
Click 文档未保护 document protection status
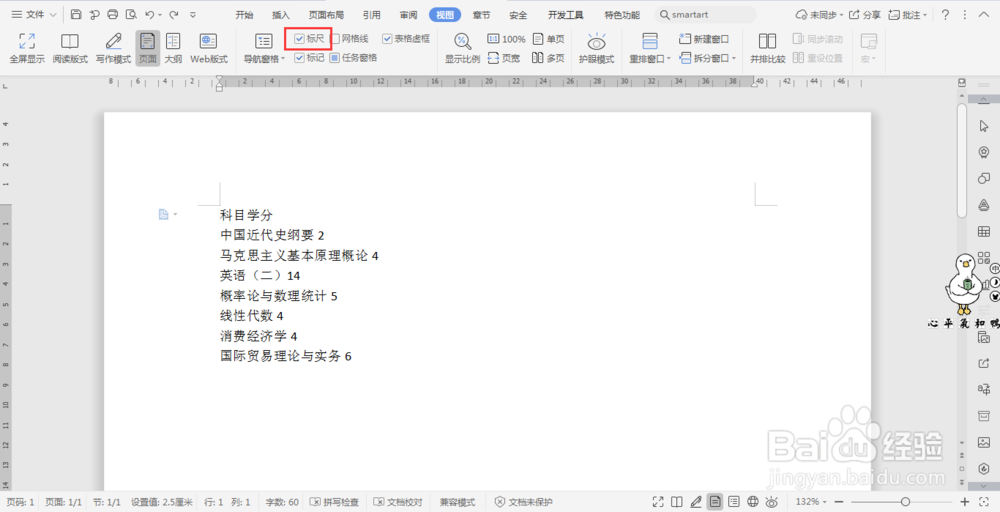pos(524,502)
